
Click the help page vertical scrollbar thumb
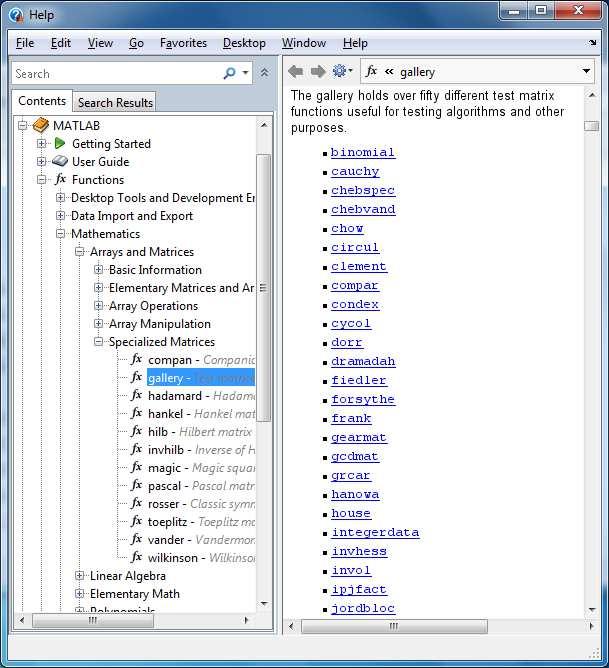pos(592,126)
